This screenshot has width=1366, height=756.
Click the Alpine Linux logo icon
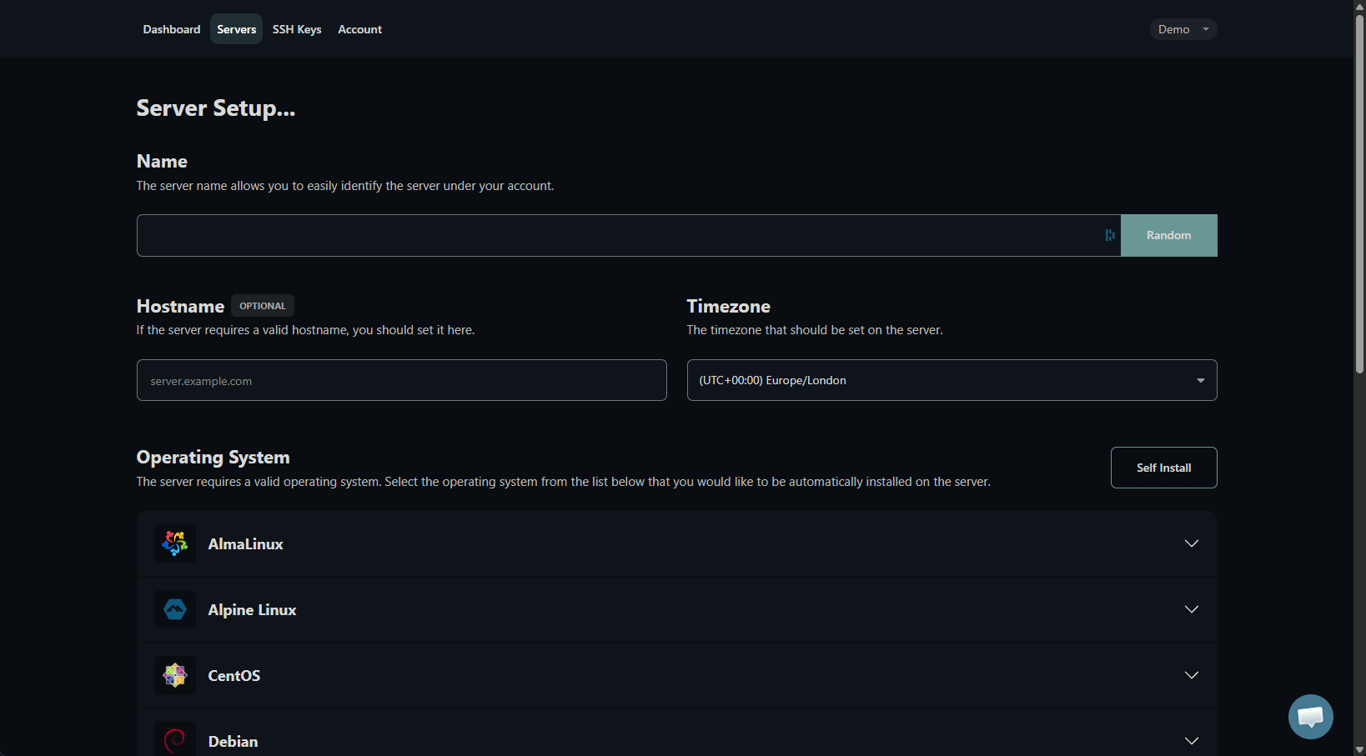pyautogui.click(x=175, y=610)
